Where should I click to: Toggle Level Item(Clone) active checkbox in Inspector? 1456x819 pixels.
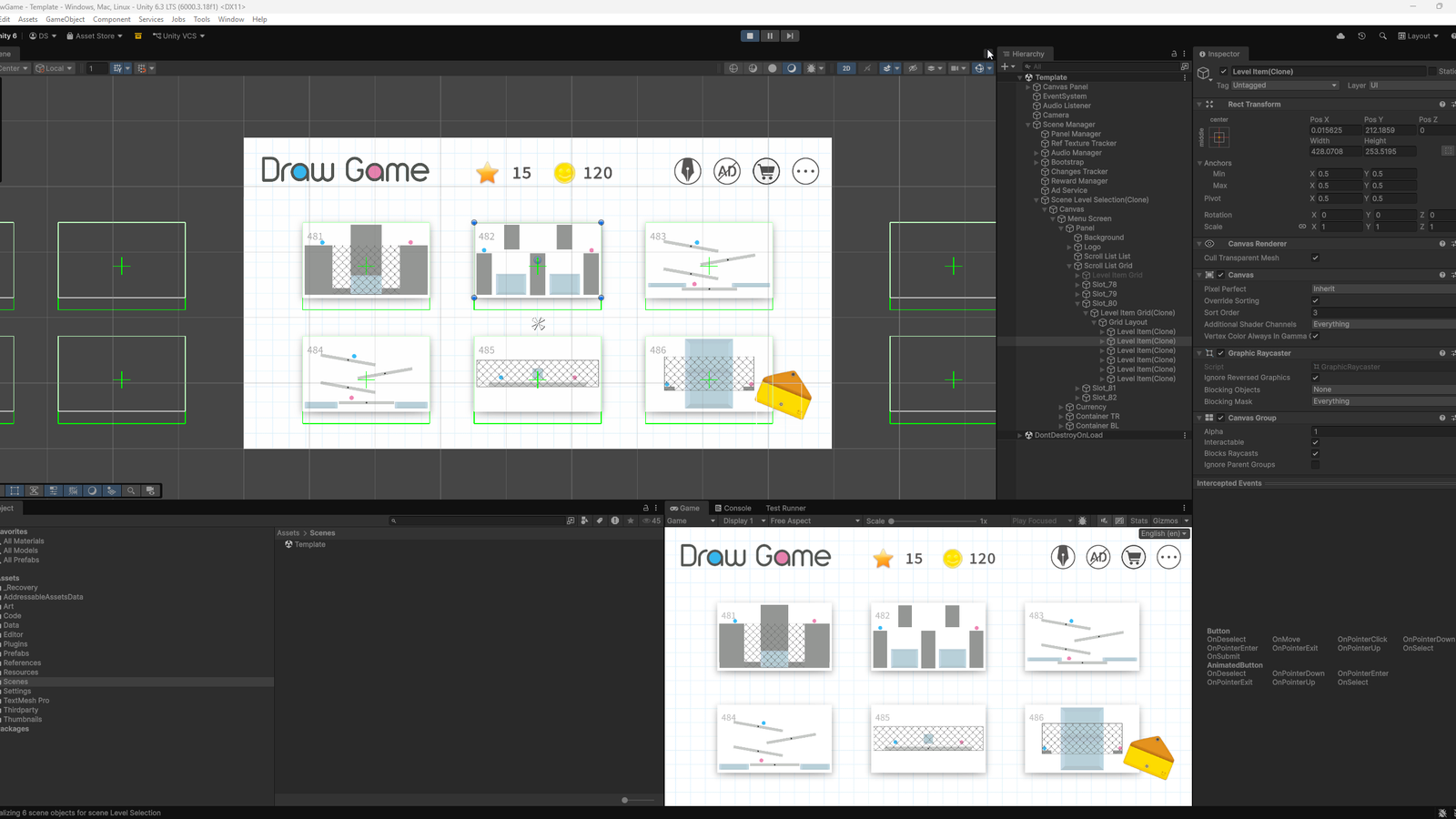pos(1224,71)
